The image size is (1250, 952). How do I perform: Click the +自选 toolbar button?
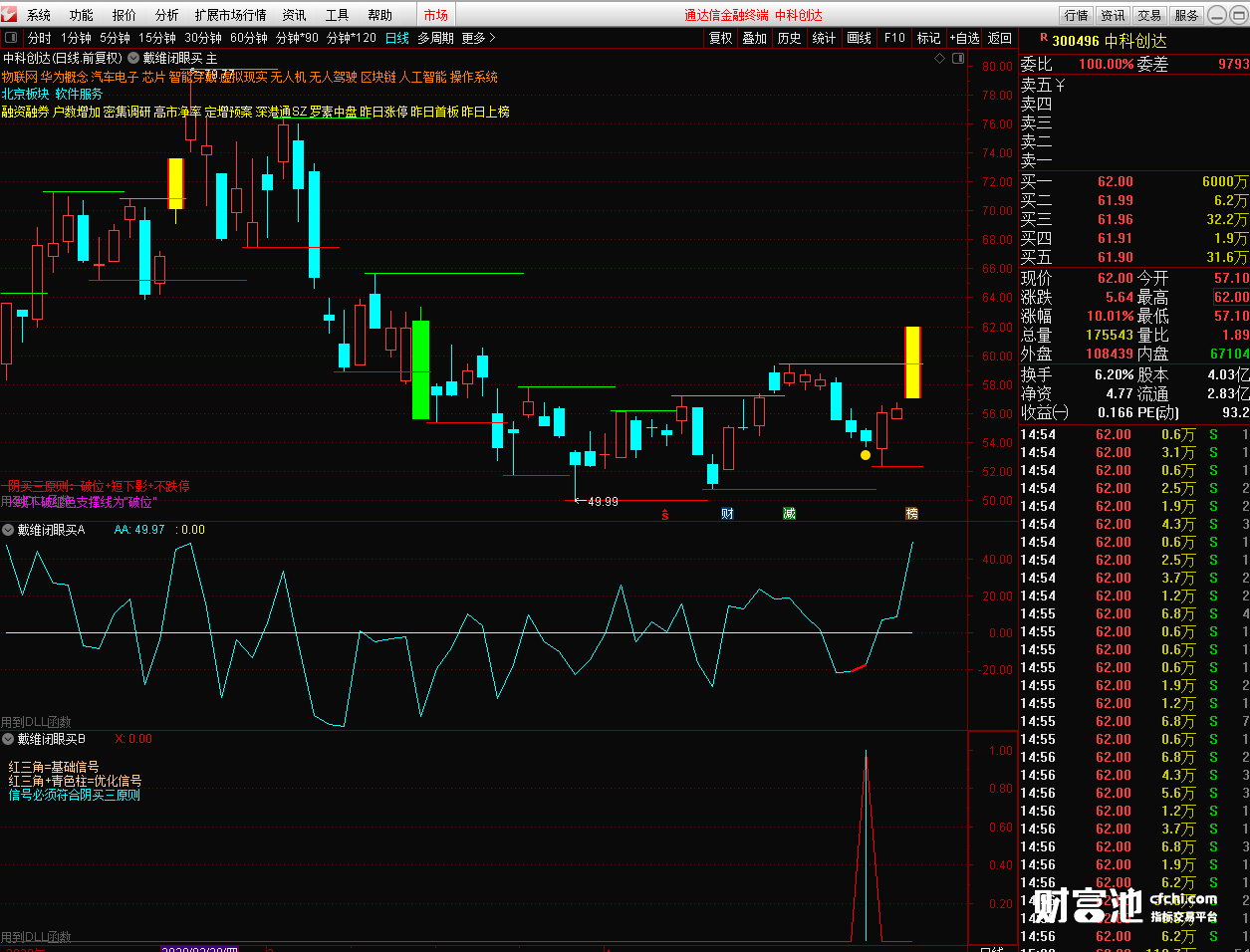(964, 38)
